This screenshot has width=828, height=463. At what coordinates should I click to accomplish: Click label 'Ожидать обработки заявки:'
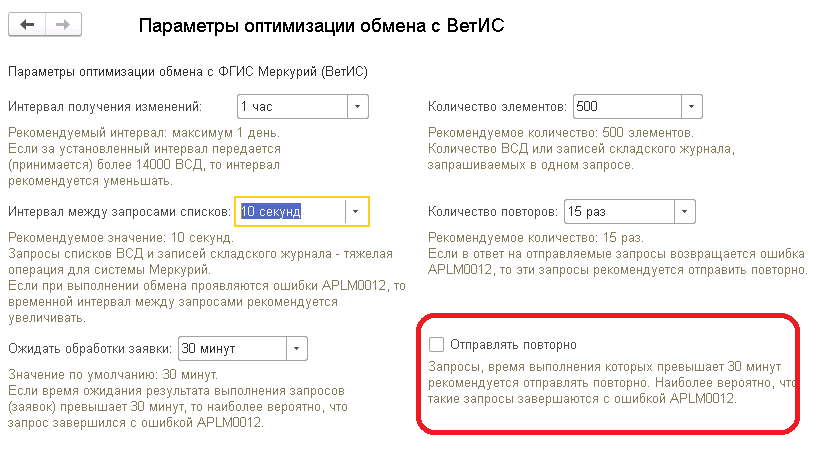pyautogui.click(x=90, y=348)
